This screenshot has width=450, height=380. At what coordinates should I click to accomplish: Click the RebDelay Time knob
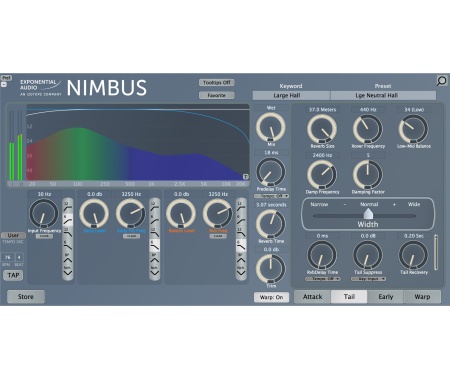coord(322,255)
